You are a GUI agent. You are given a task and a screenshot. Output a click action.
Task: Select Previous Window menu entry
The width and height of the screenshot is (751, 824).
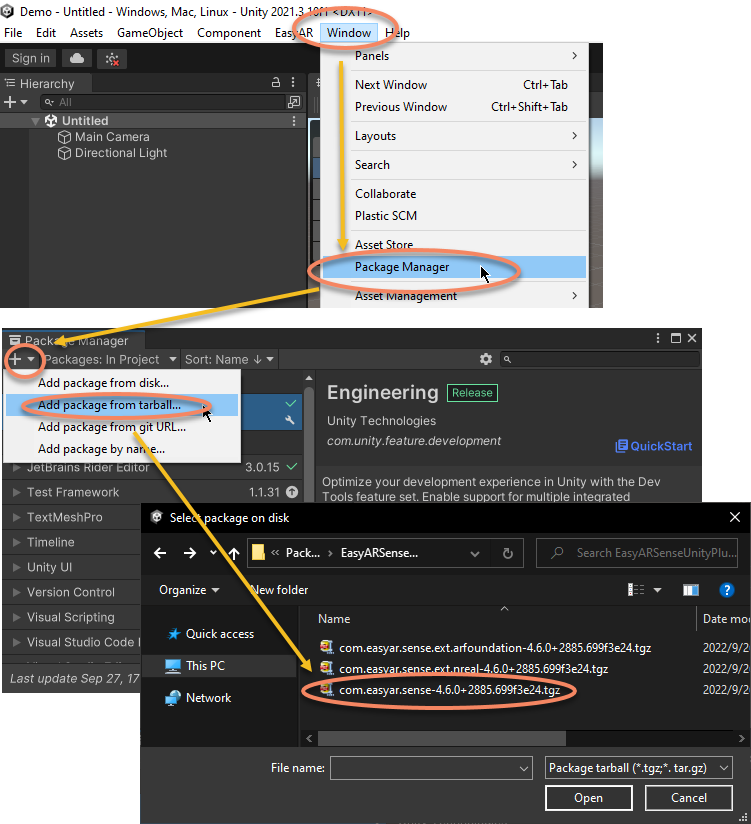click(x=454, y=107)
